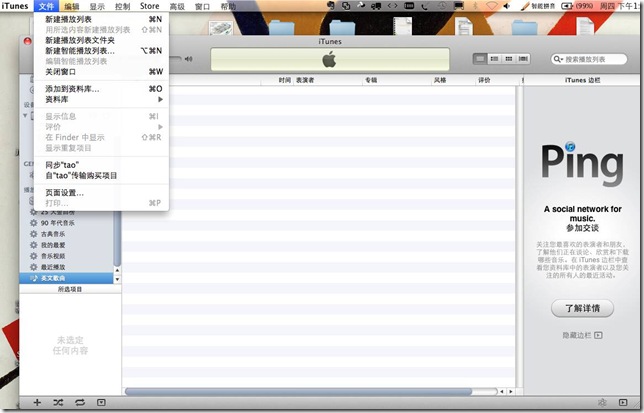The height and width of the screenshot is (413, 644).
Task: Click the music note icon of 英文歌曲
Action: tap(34, 278)
